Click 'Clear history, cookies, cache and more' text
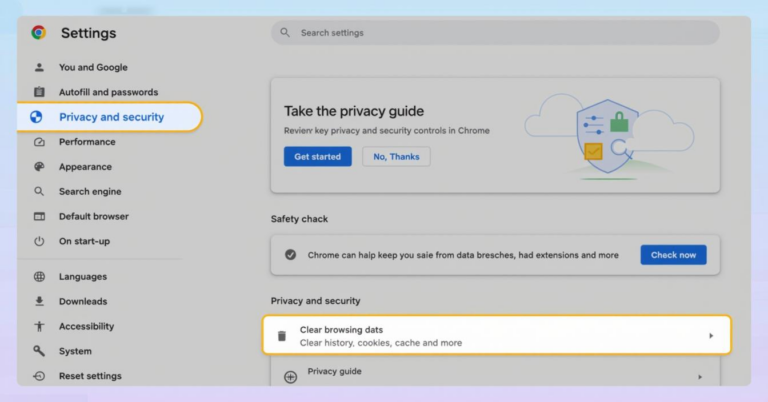Image resolution: width=768 pixels, height=402 pixels. (x=381, y=343)
